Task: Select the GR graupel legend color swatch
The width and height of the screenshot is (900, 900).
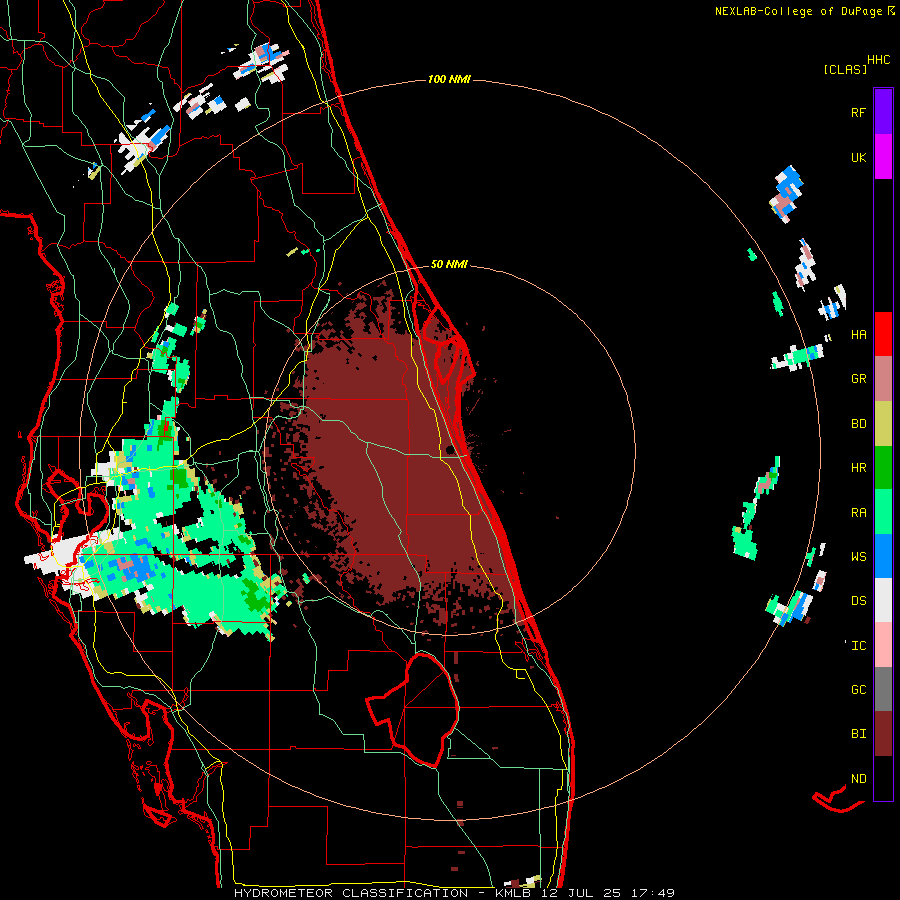Action: tap(883, 378)
